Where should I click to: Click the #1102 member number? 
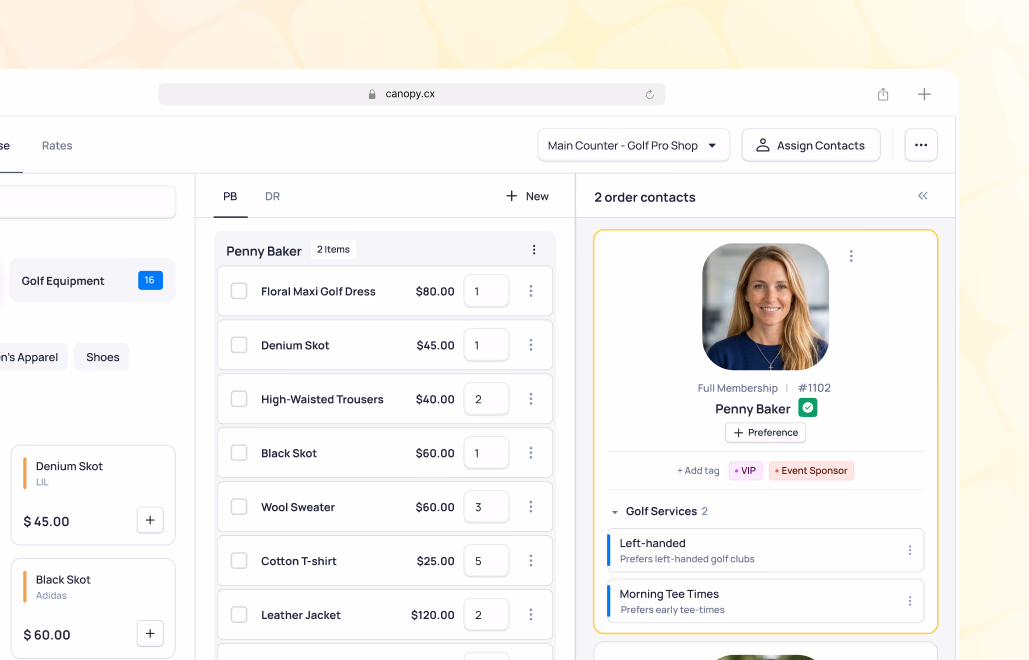click(x=814, y=388)
